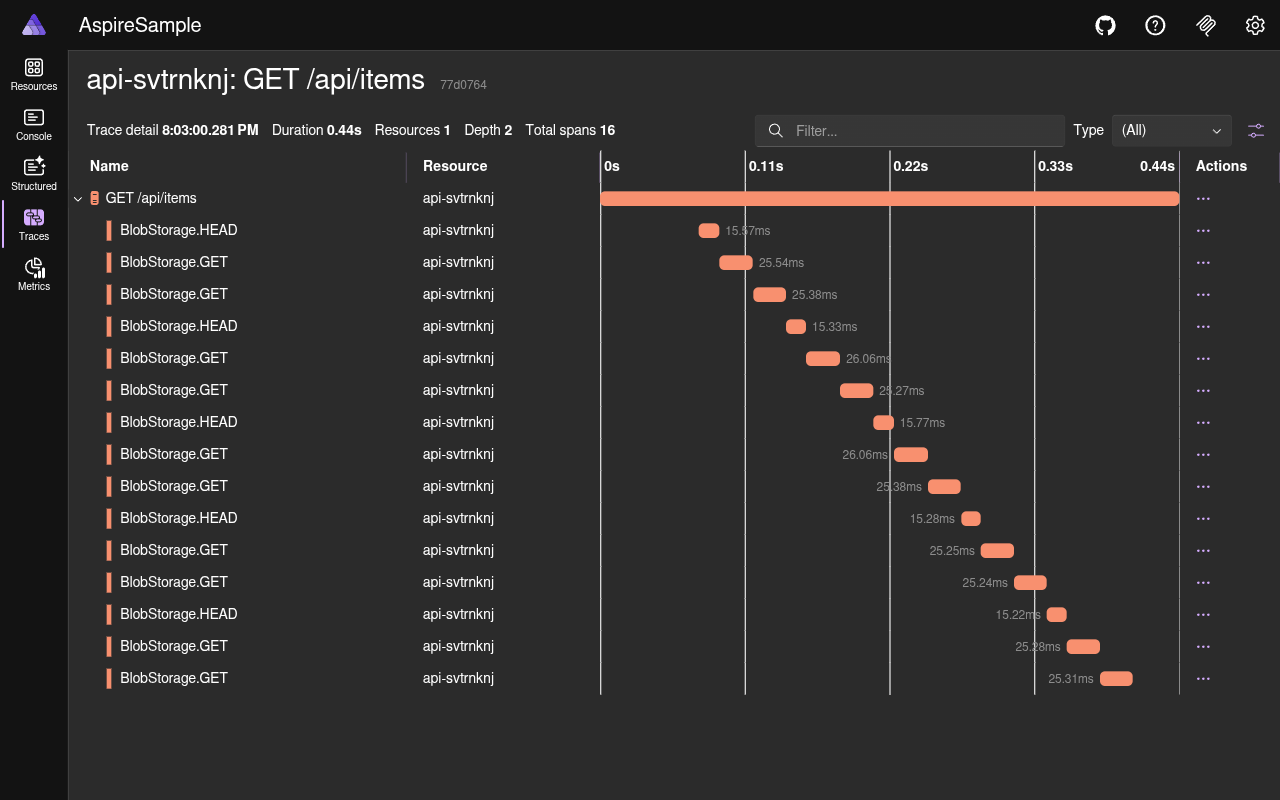Open trace filter options with the sliders icon

[1255, 130]
